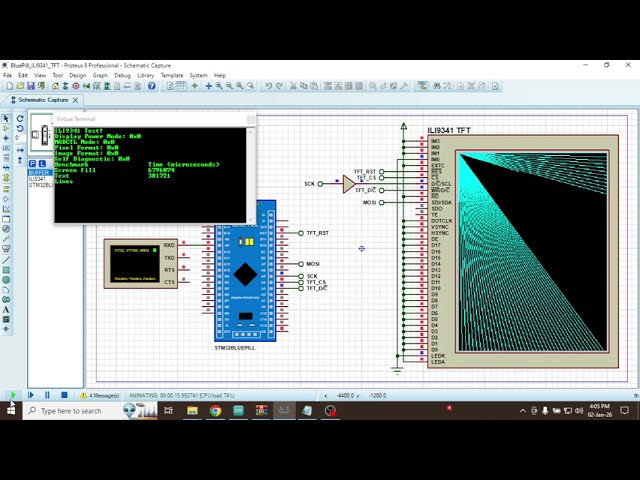Click the Stop simulation button
Screen dimensions: 640x480
(64, 395)
